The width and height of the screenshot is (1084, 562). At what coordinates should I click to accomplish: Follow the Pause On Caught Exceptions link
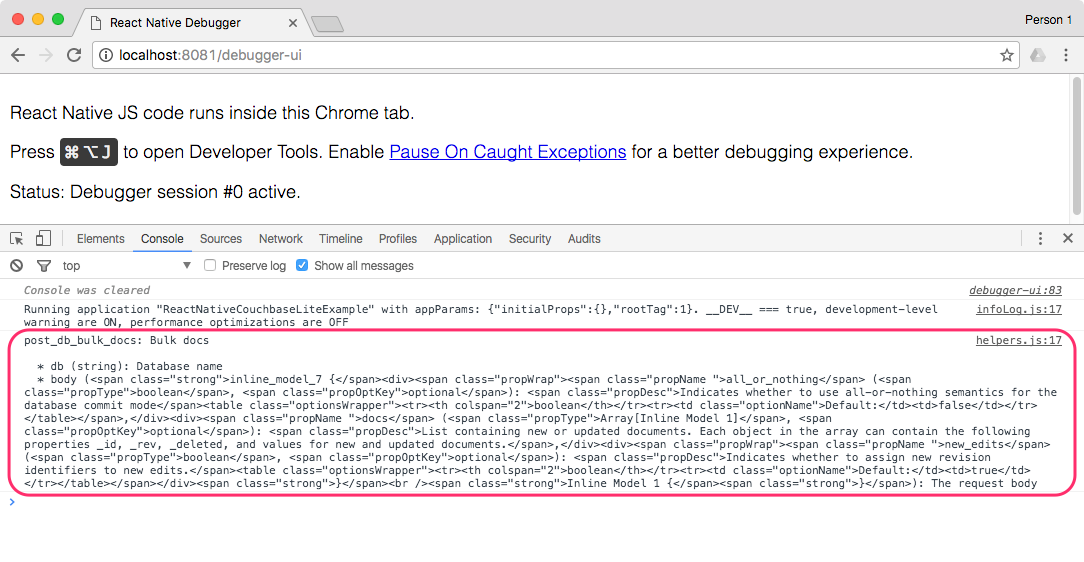point(507,152)
